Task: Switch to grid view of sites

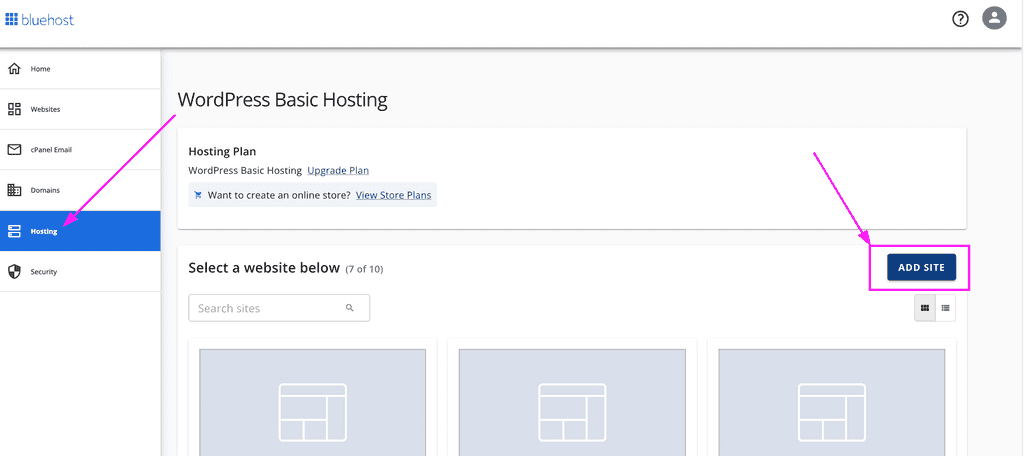Action: pyautogui.click(x=925, y=308)
